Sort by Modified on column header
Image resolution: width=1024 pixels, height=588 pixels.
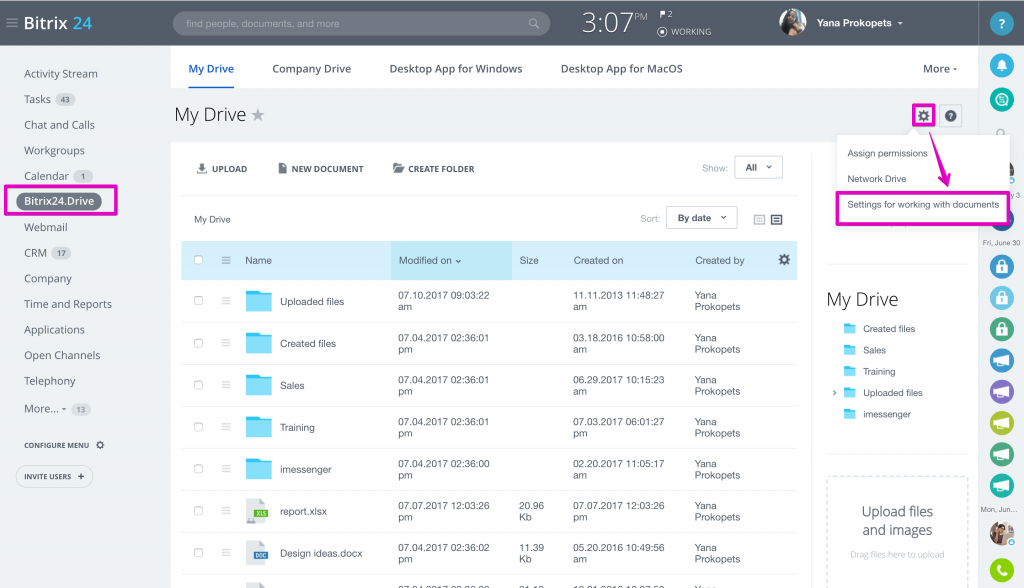[451, 260]
